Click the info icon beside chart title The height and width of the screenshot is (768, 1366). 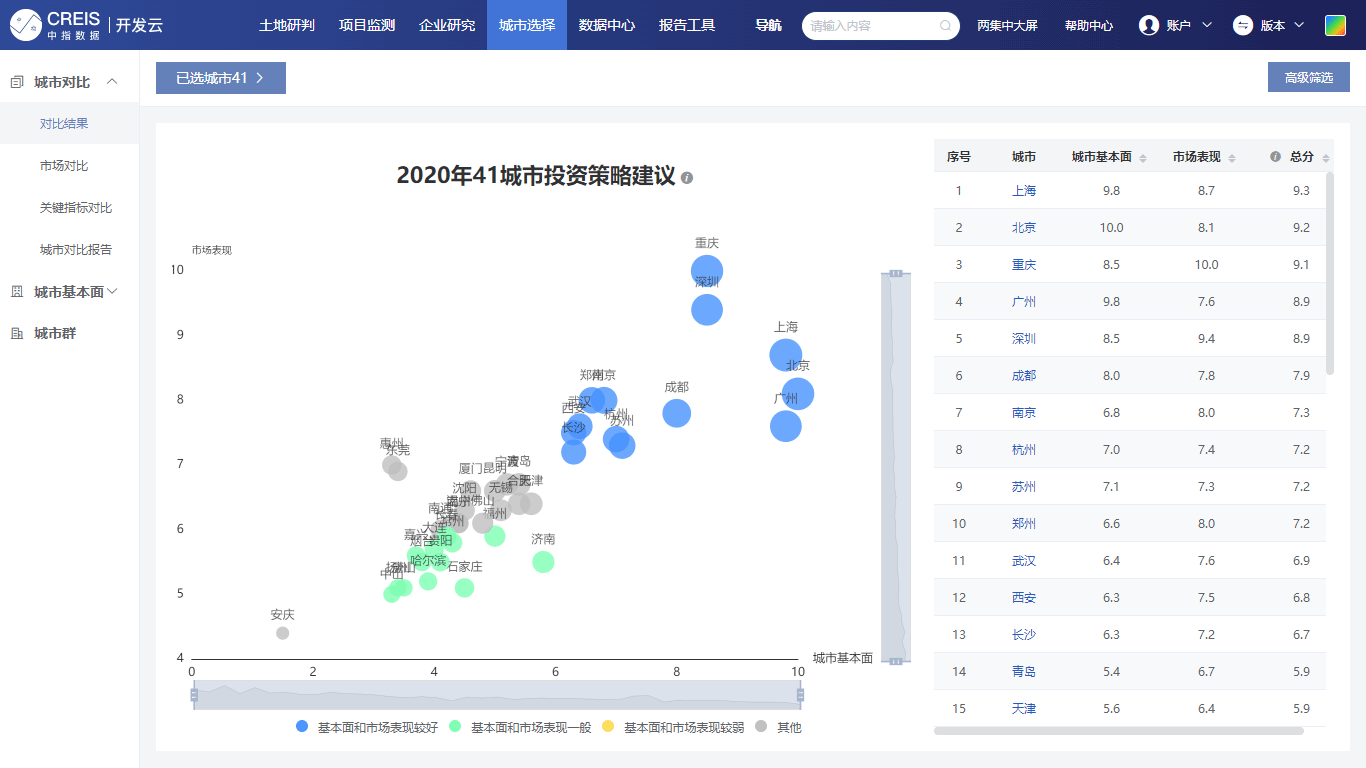[687, 178]
